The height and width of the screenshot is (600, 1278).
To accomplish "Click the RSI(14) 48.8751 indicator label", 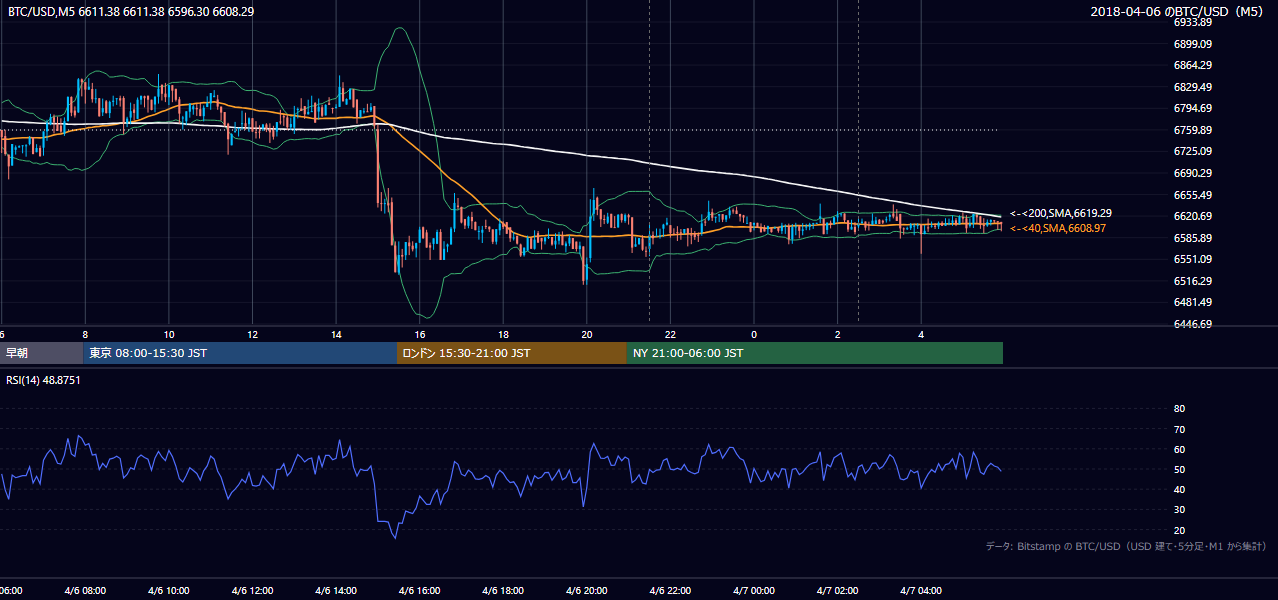I will coord(43,380).
